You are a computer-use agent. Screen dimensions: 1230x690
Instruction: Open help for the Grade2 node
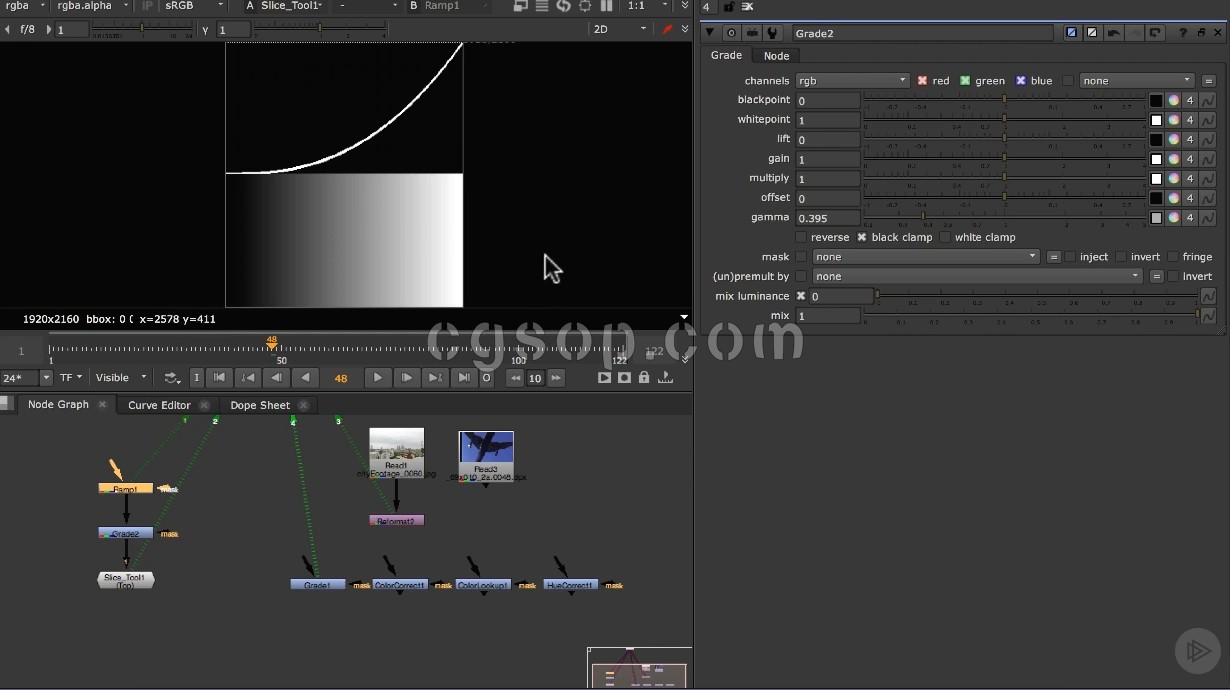(x=1183, y=33)
